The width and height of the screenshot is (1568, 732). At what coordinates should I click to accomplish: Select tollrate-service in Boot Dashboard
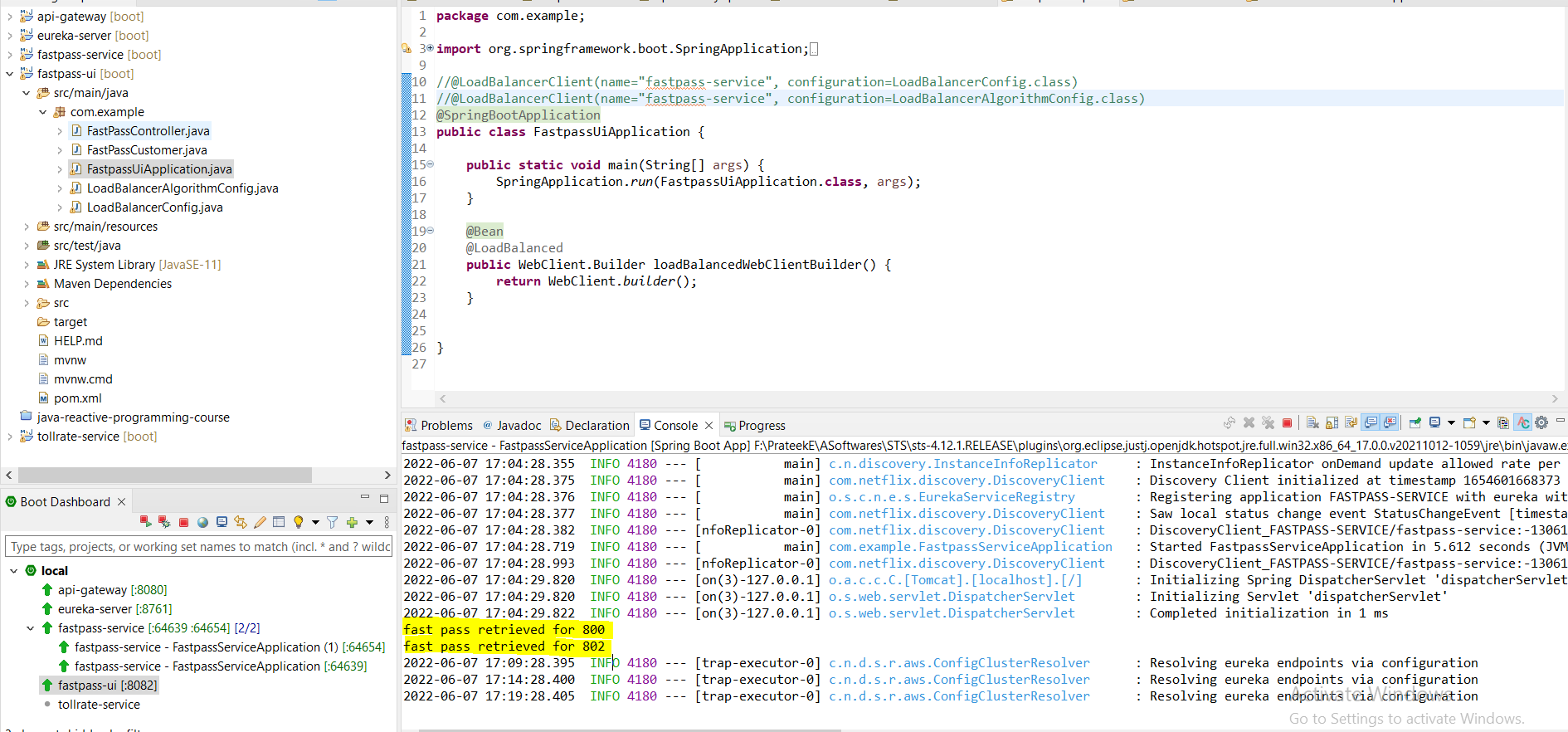(99, 705)
